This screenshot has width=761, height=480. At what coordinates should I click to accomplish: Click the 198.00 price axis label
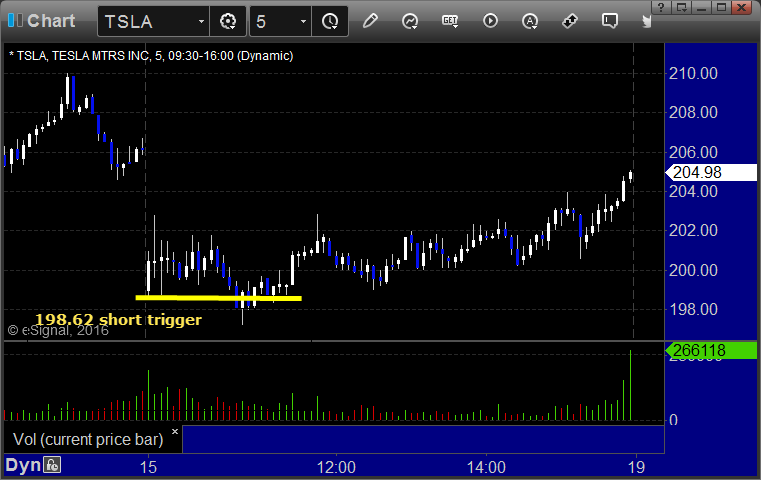coord(693,309)
